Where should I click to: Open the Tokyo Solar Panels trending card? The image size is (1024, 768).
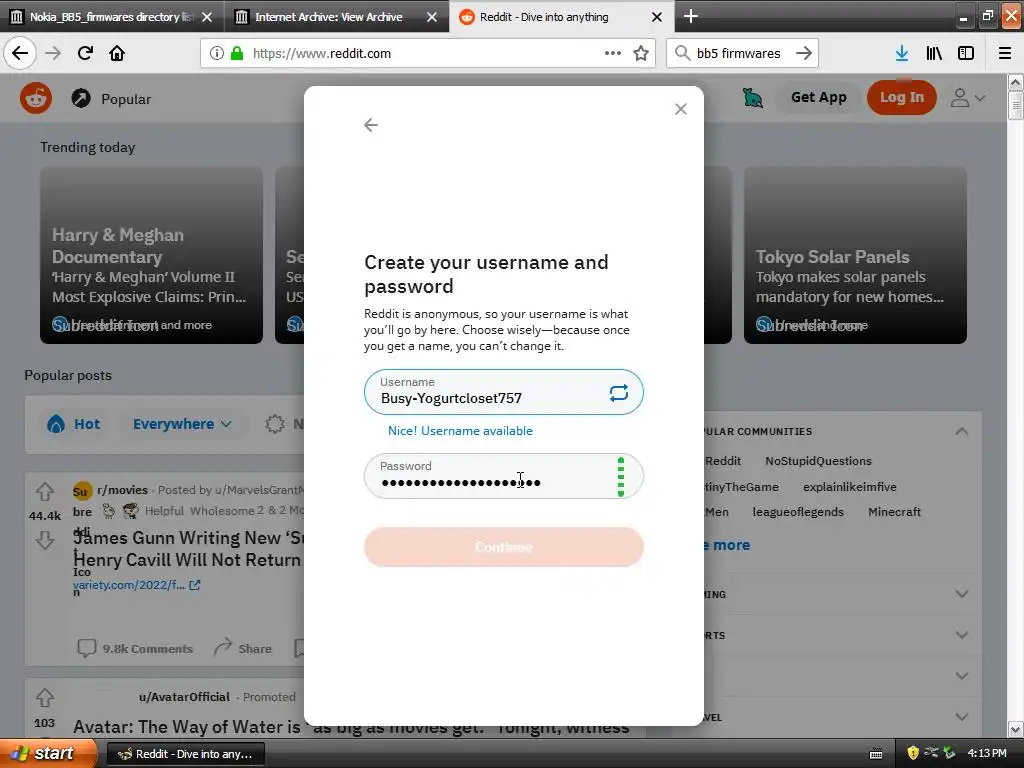click(855, 255)
